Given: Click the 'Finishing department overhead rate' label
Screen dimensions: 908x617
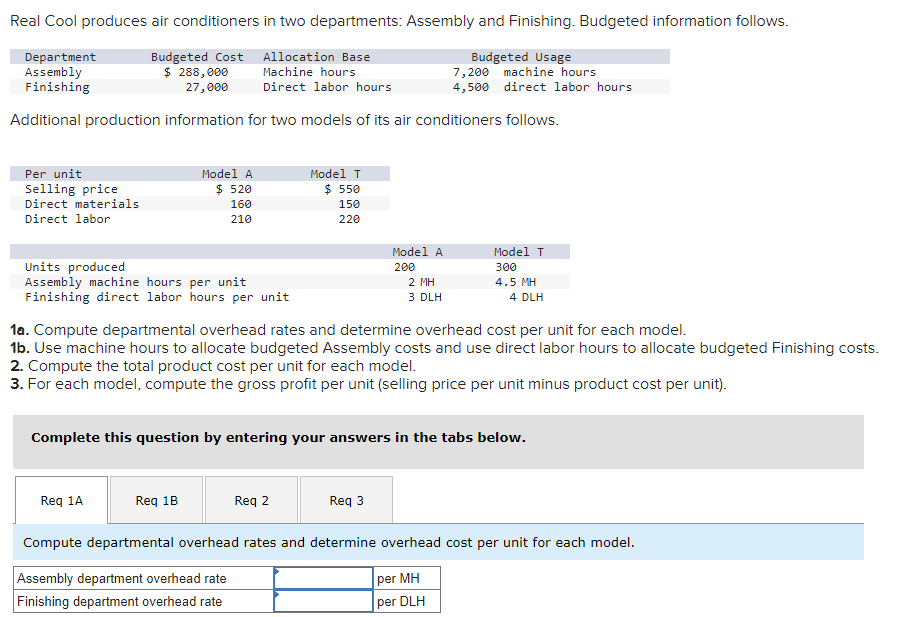Looking at the screenshot, I should click(119, 601).
